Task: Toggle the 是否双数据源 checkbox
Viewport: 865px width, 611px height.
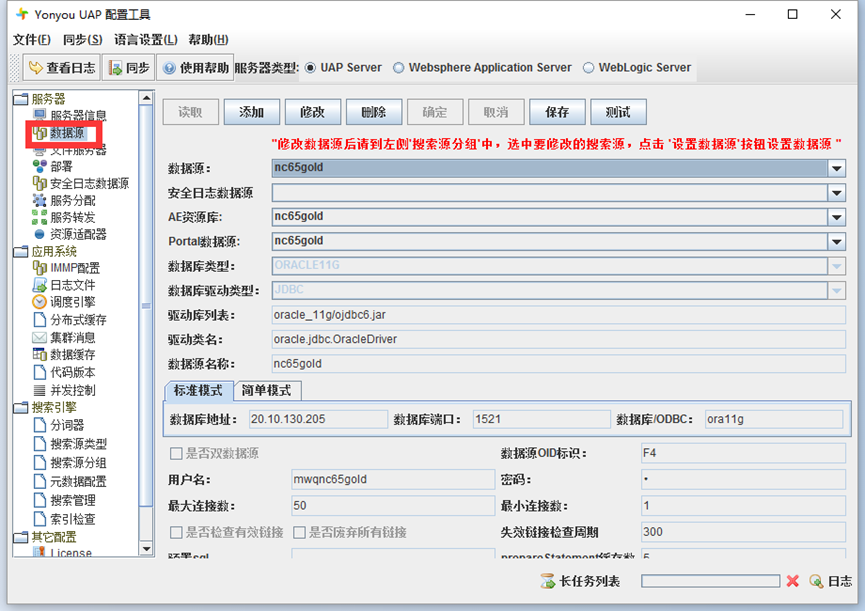Action: click(x=176, y=453)
